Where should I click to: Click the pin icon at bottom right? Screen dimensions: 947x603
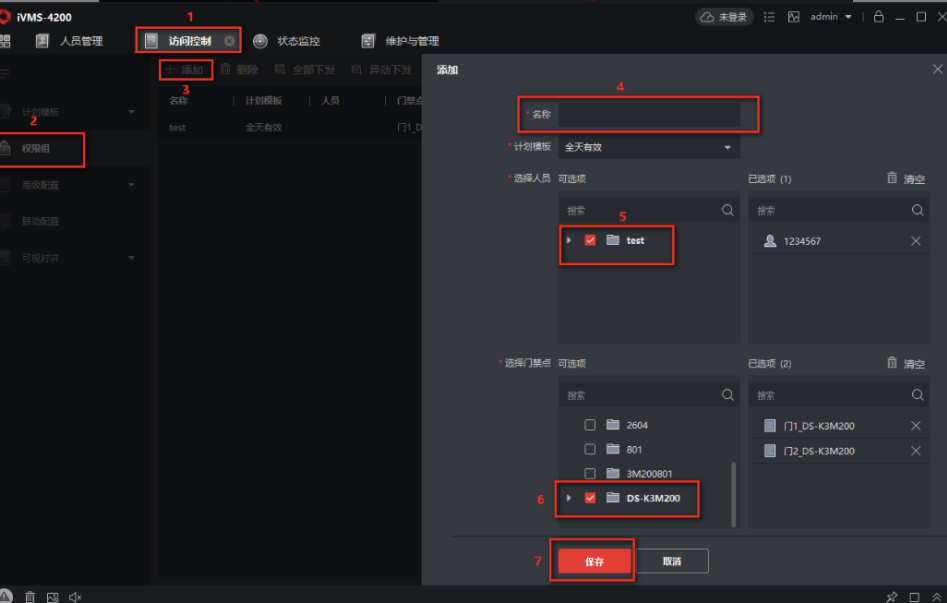(x=891, y=597)
